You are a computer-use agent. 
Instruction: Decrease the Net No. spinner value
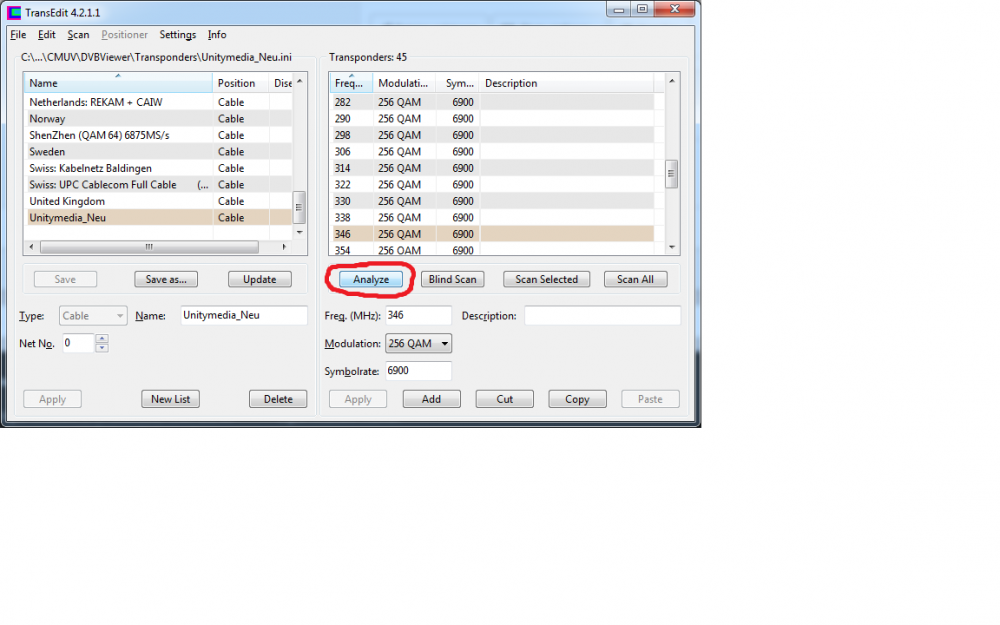(x=102, y=348)
